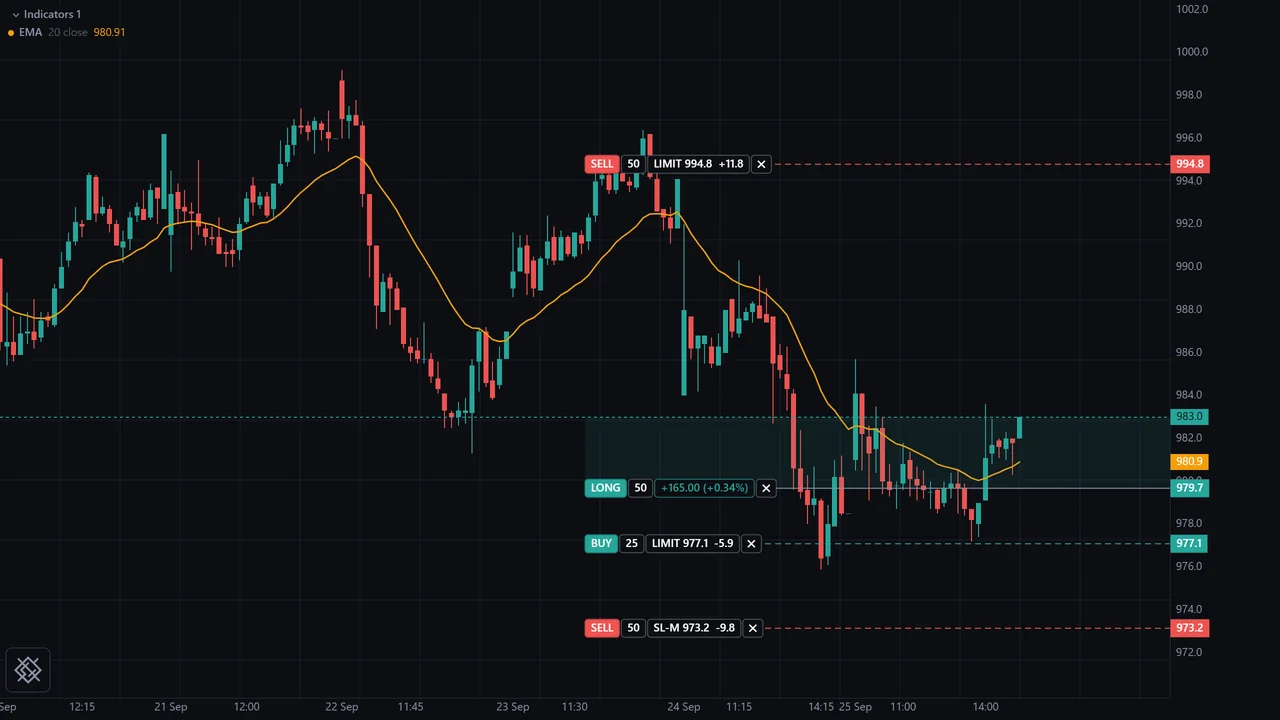1280x720 pixels.
Task: Click the 24 Sep date label on time axis
Action: point(684,707)
